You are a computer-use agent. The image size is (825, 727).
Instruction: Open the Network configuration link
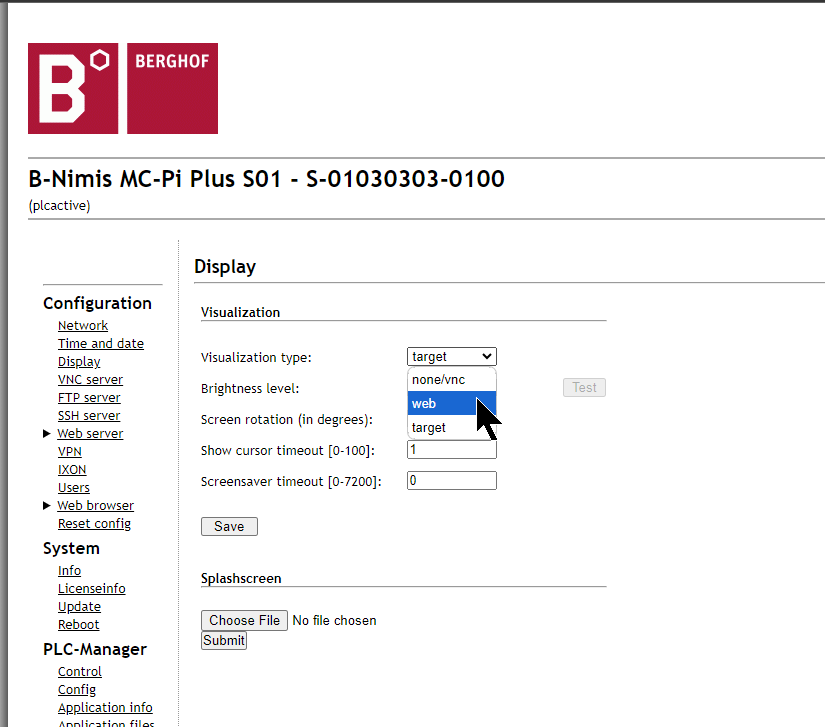(x=83, y=326)
